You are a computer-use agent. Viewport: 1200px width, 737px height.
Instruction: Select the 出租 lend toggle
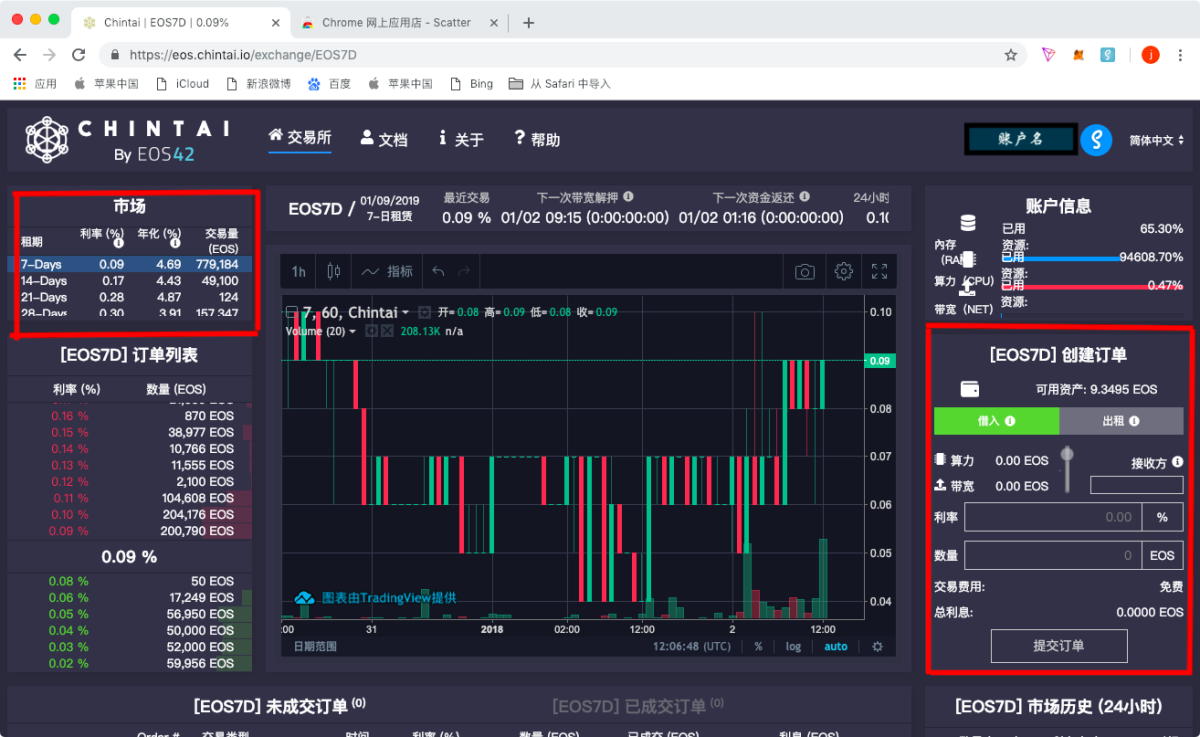[1121, 421]
